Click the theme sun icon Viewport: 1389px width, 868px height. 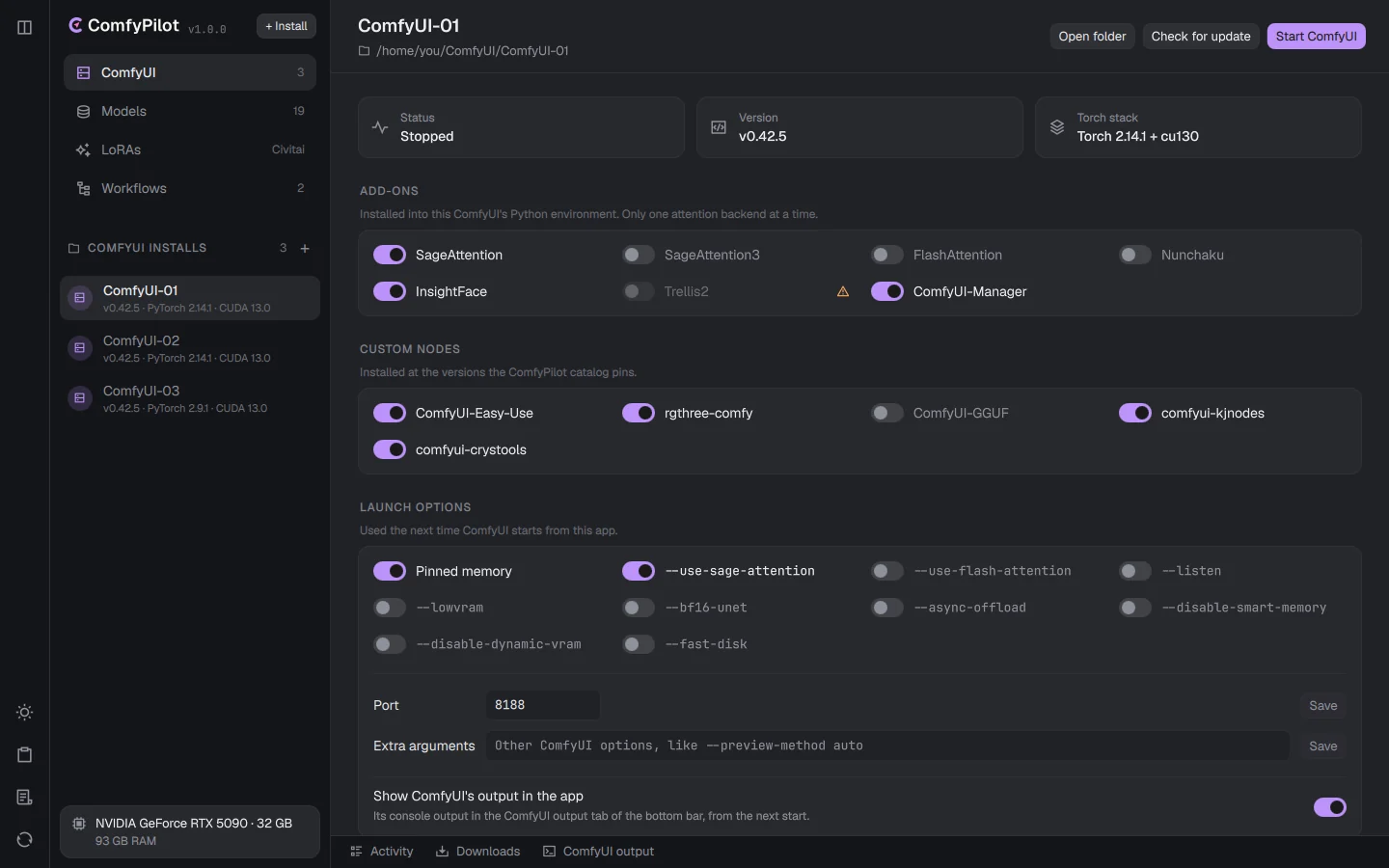pyautogui.click(x=25, y=713)
